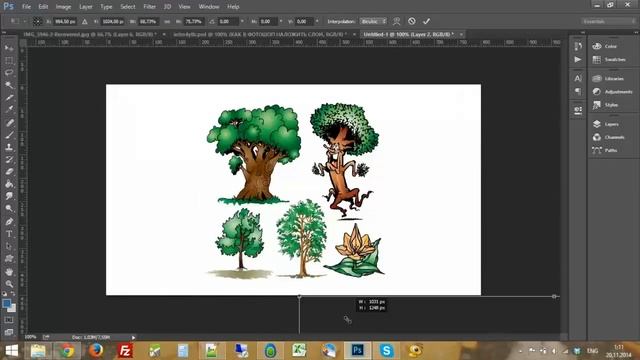Open the Image menu

[63, 7]
